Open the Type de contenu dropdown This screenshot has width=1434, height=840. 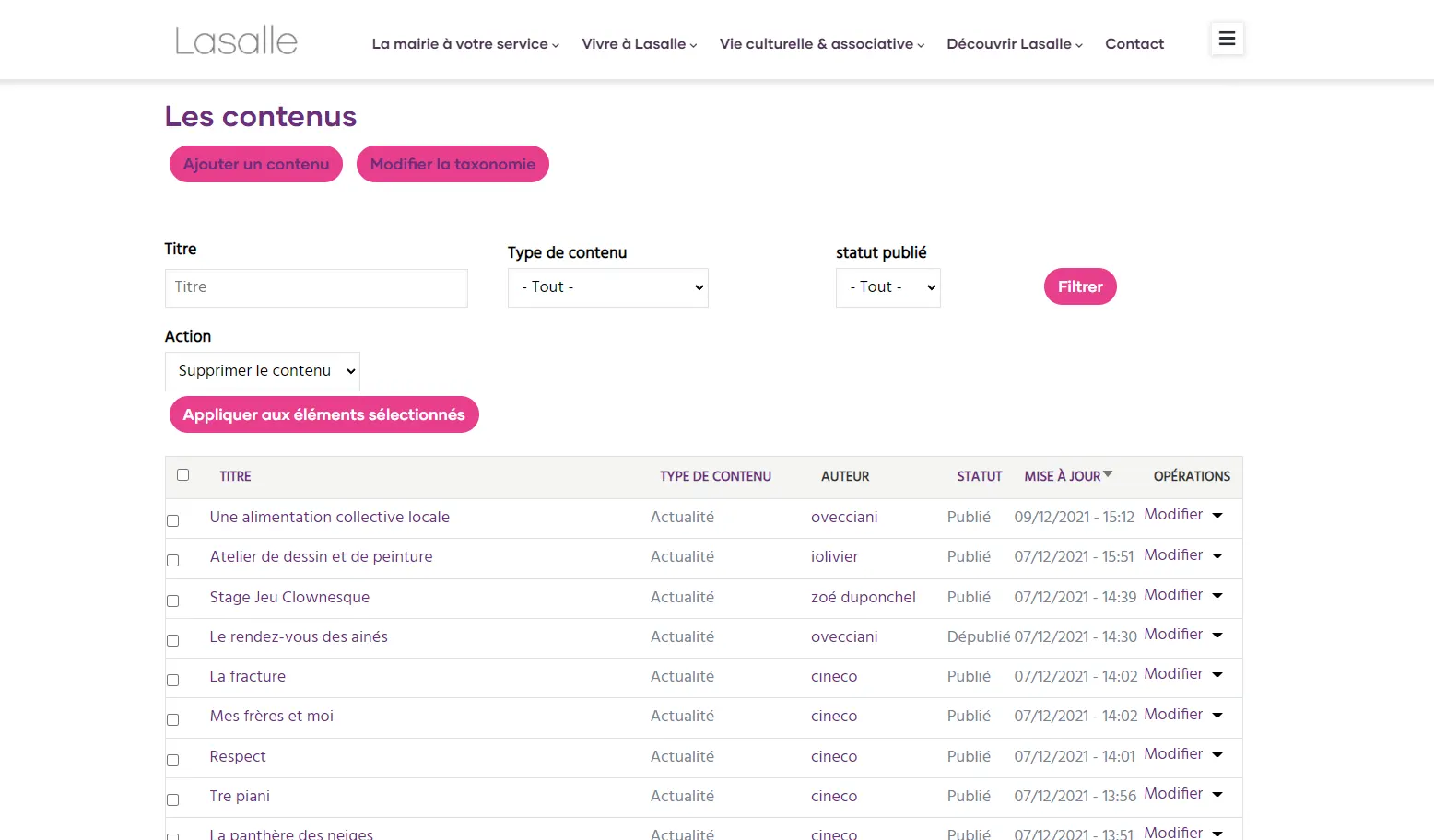(x=608, y=287)
